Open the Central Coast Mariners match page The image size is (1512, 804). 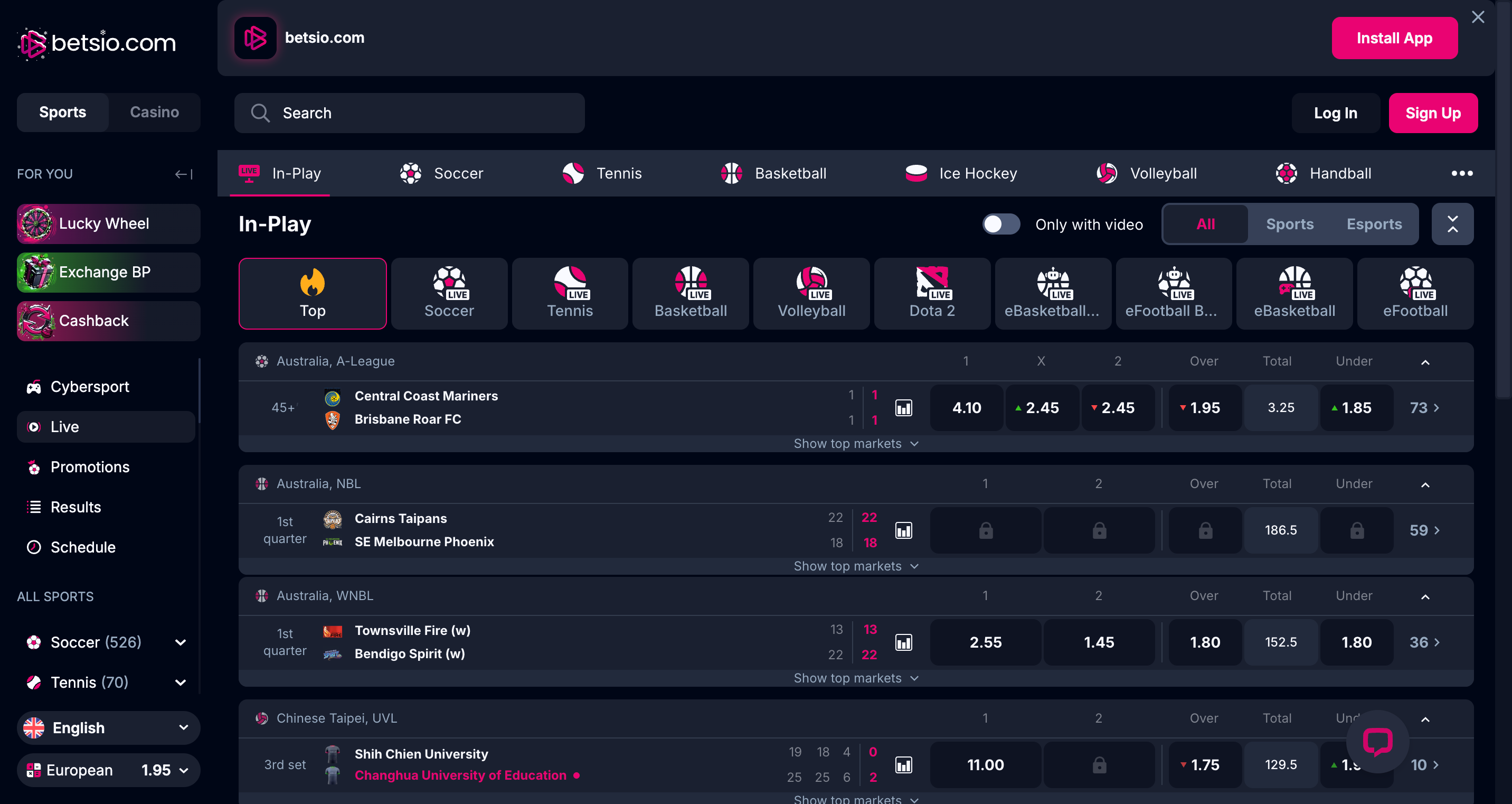pyautogui.click(x=426, y=396)
